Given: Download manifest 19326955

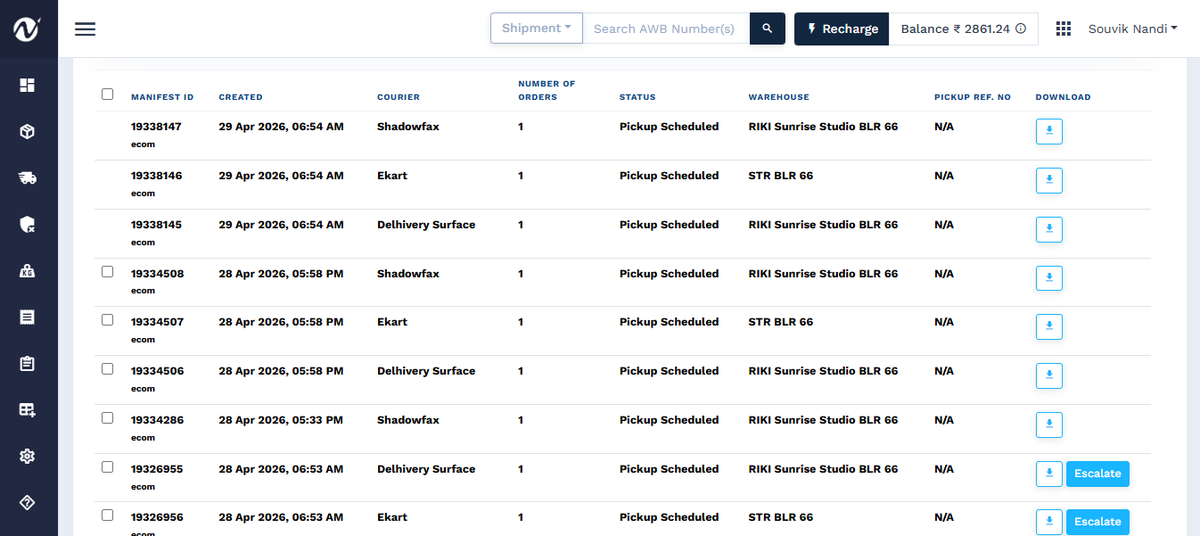Looking at the screenshot, I should pos(1049,474).
